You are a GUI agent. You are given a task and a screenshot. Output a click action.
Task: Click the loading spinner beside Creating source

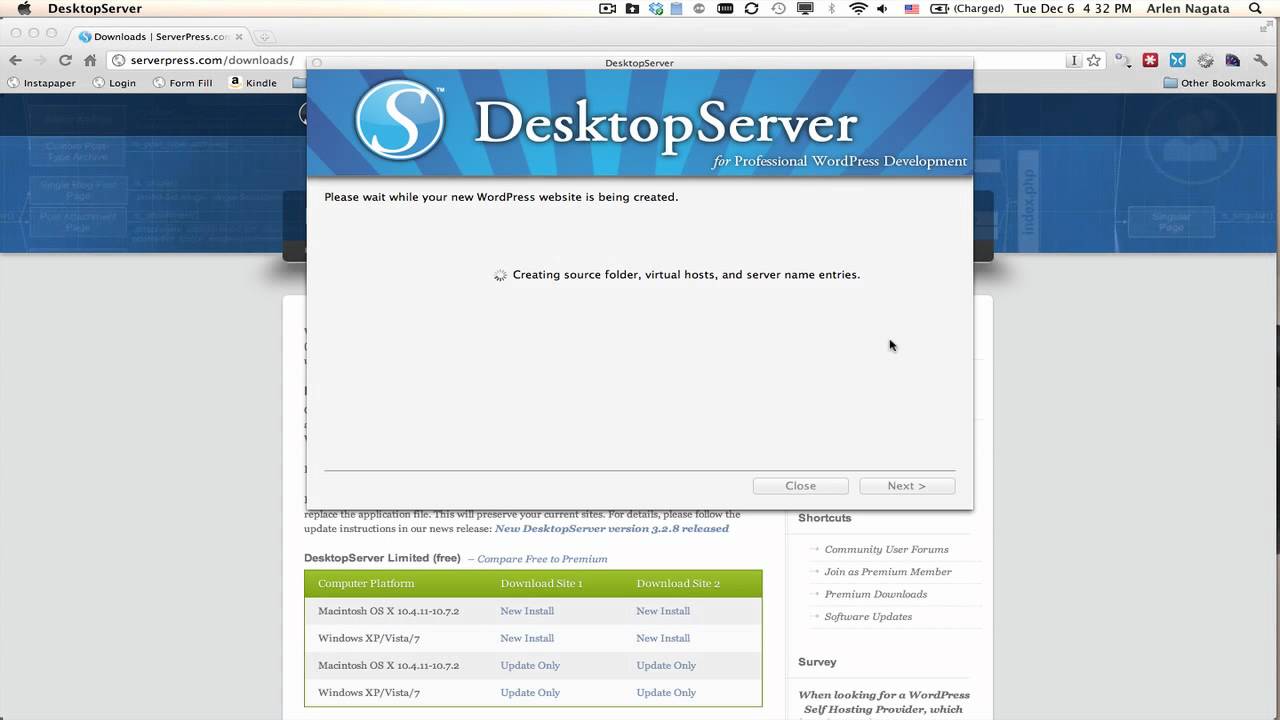tap(500, 275)
